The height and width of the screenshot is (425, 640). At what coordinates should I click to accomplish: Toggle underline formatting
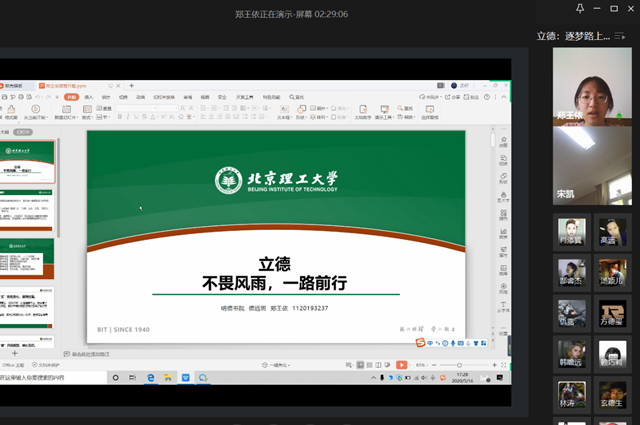[x=137, y=117]
